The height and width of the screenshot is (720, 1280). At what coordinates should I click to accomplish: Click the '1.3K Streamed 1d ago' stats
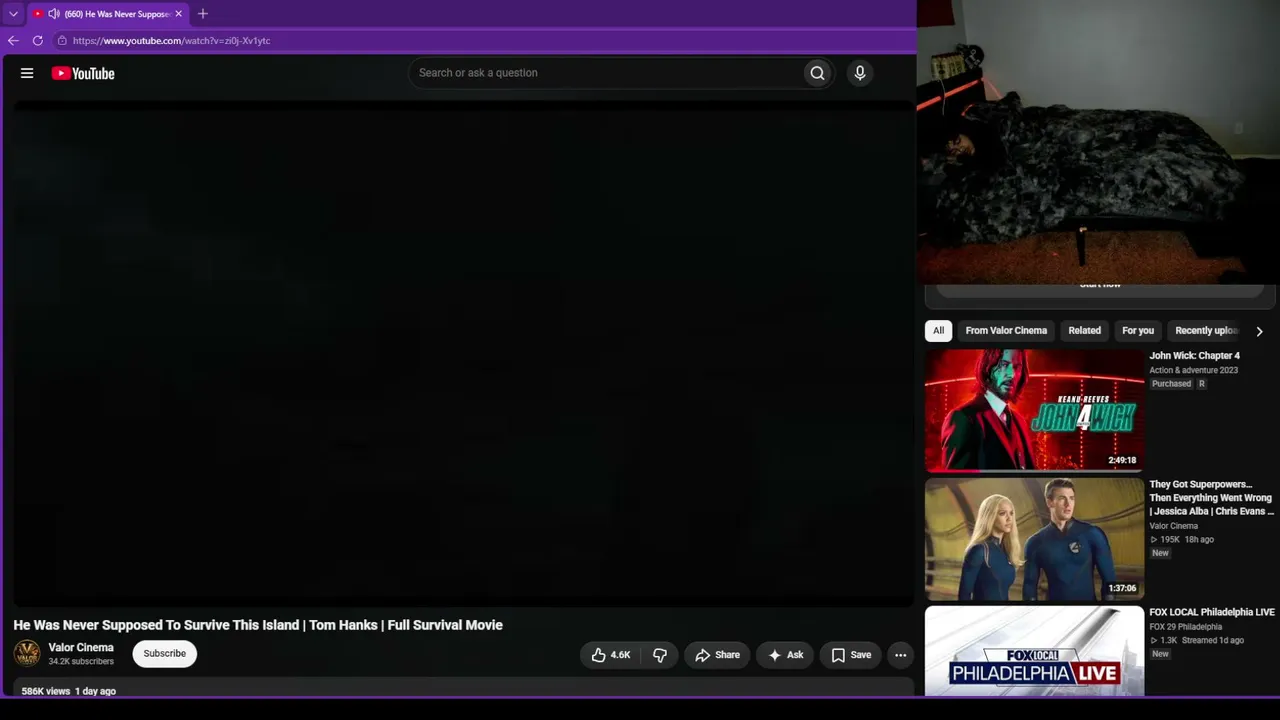pyautogui.click(x=1197, y=641)
